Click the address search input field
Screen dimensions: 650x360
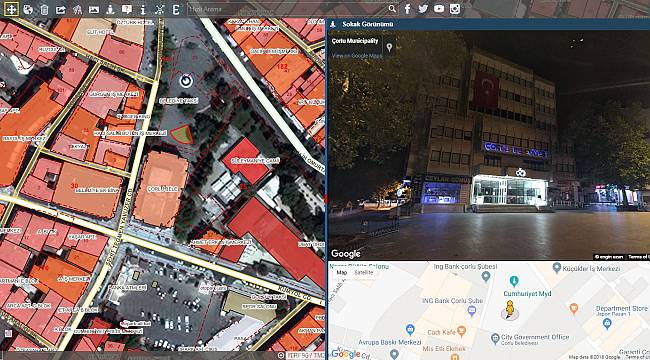click(x=286, y=9)
